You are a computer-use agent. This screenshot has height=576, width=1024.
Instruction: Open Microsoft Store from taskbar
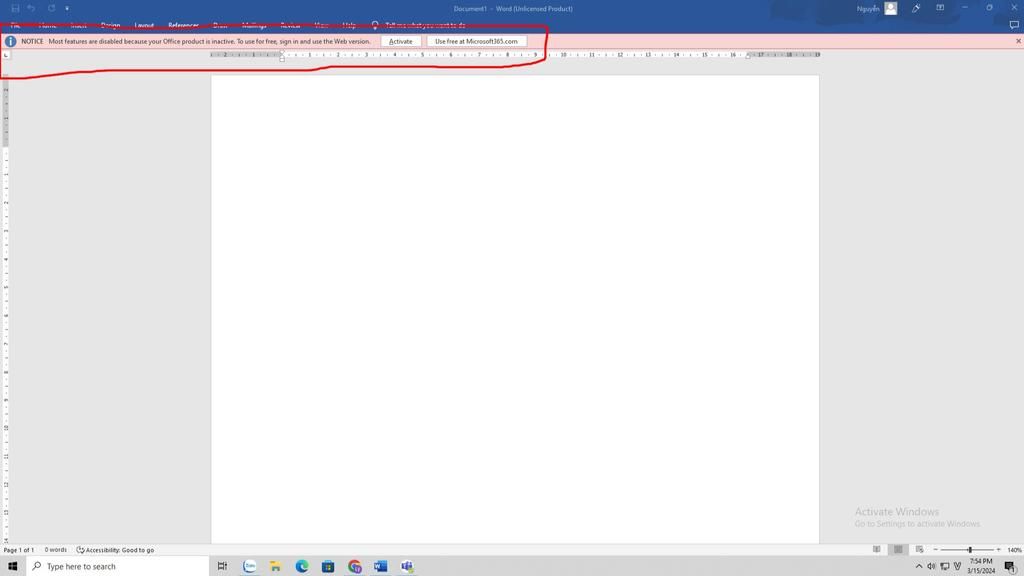pyautogui.click(x=328, y=566)
